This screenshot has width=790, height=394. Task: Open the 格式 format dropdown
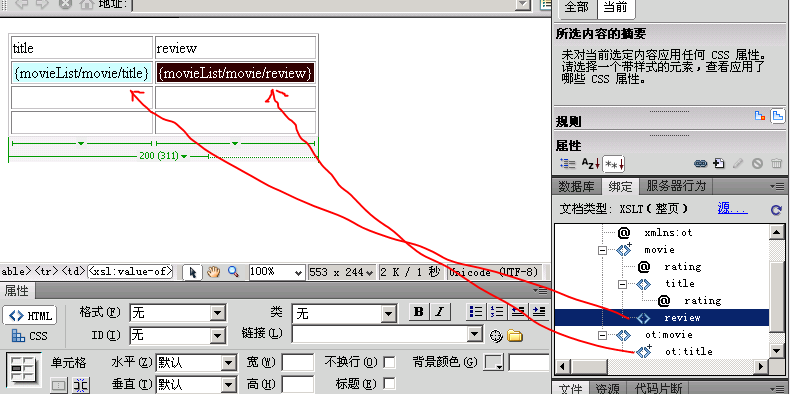point(177,313)
